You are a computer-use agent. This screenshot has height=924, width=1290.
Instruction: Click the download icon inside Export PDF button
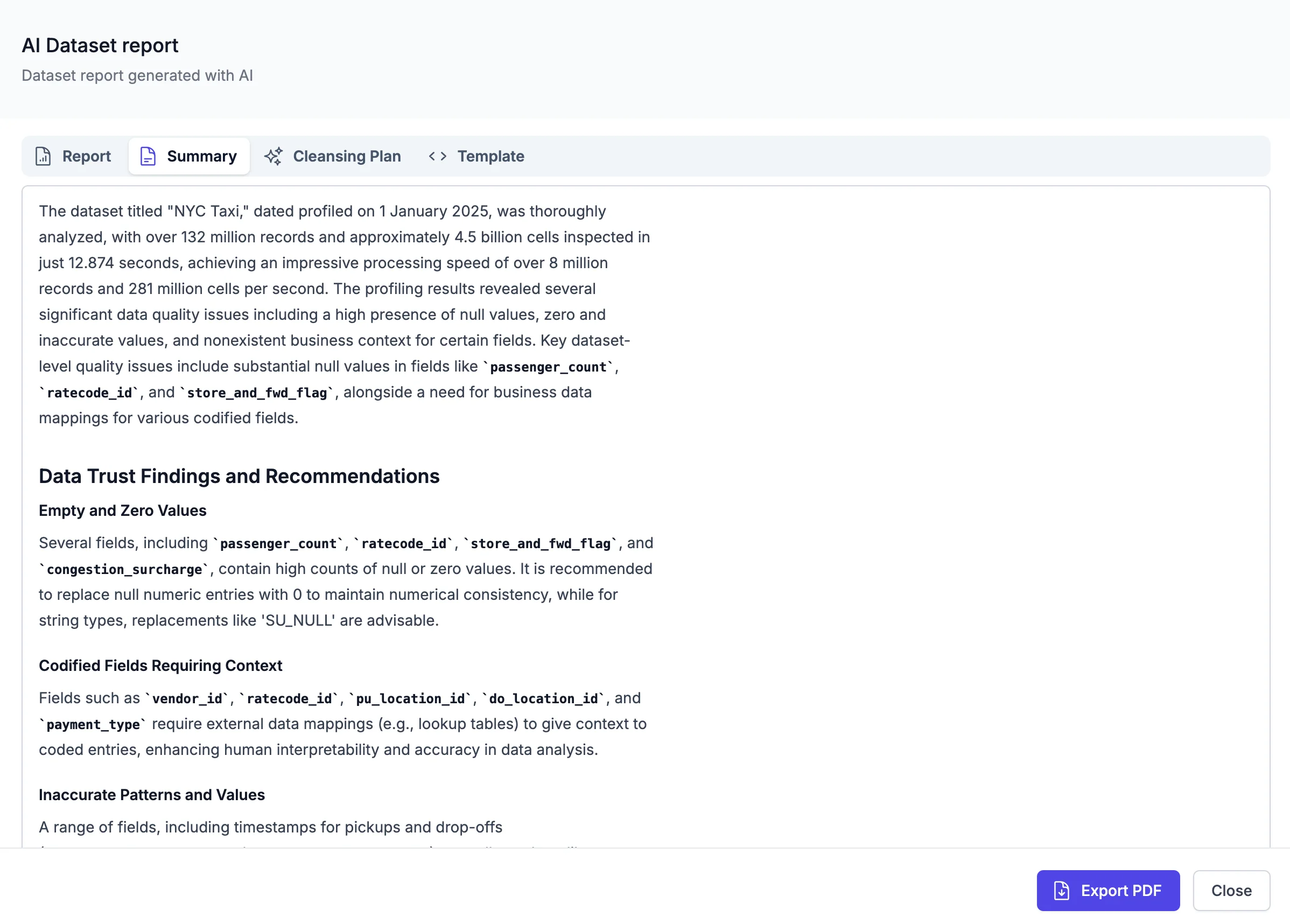(x=1061, y=891)
